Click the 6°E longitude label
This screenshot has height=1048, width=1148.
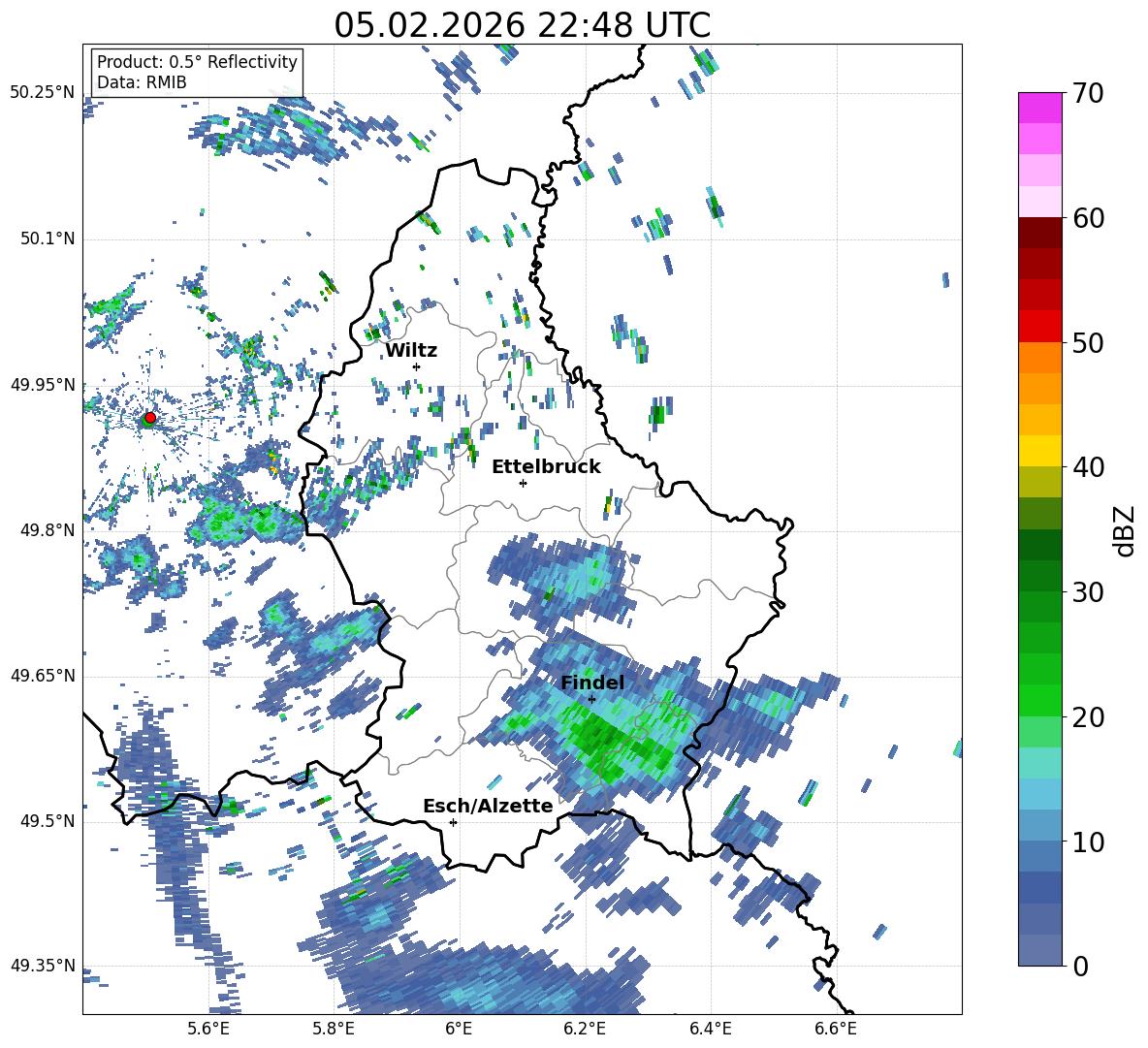coord(459,1029)
